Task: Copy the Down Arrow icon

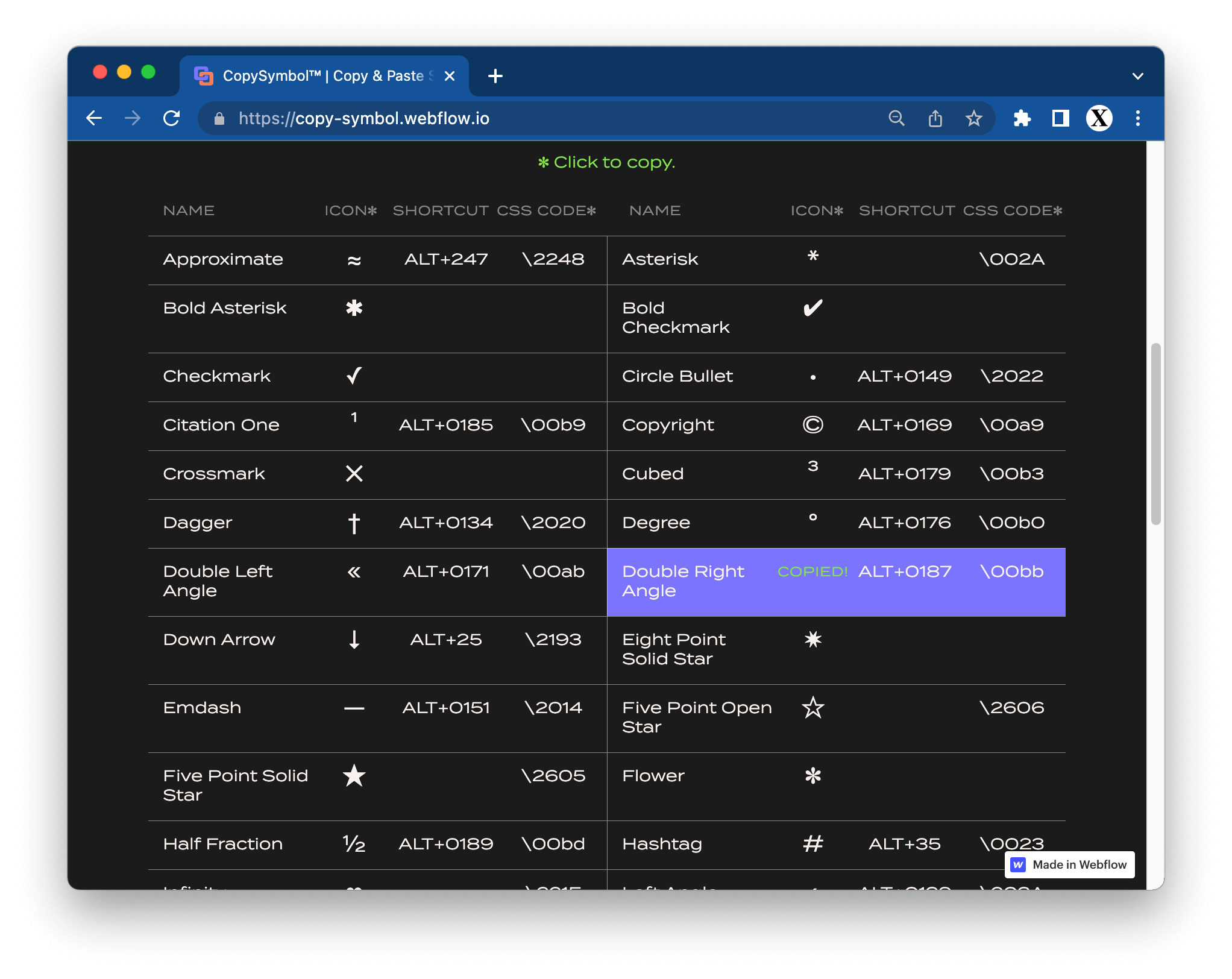Action: point(354,640)
